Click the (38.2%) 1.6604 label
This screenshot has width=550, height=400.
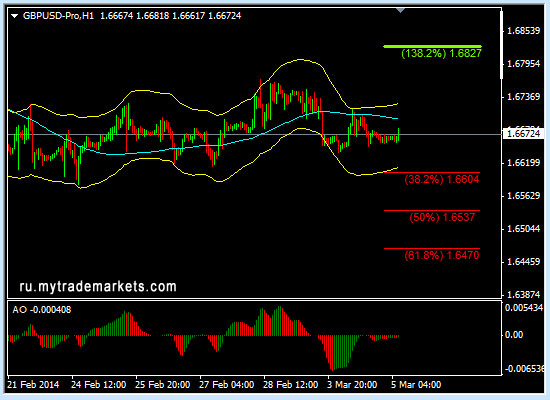coord(442,180)
